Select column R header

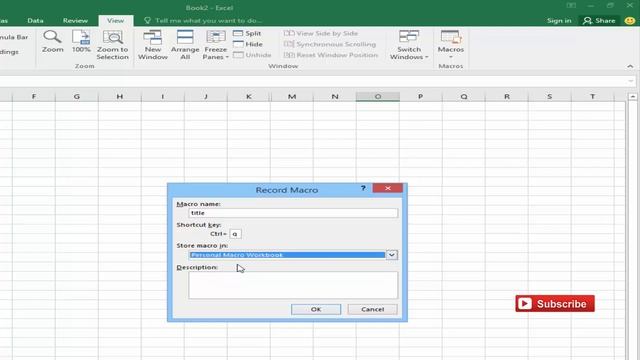click(507, 97)
